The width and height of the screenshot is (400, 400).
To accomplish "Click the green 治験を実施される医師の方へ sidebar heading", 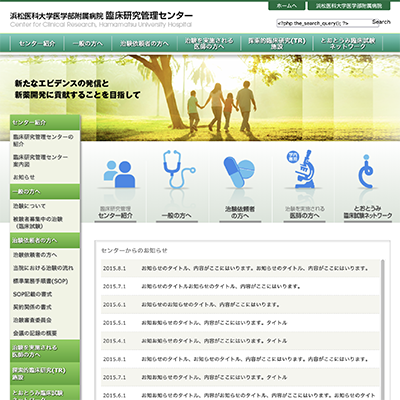I will [45, 351].
